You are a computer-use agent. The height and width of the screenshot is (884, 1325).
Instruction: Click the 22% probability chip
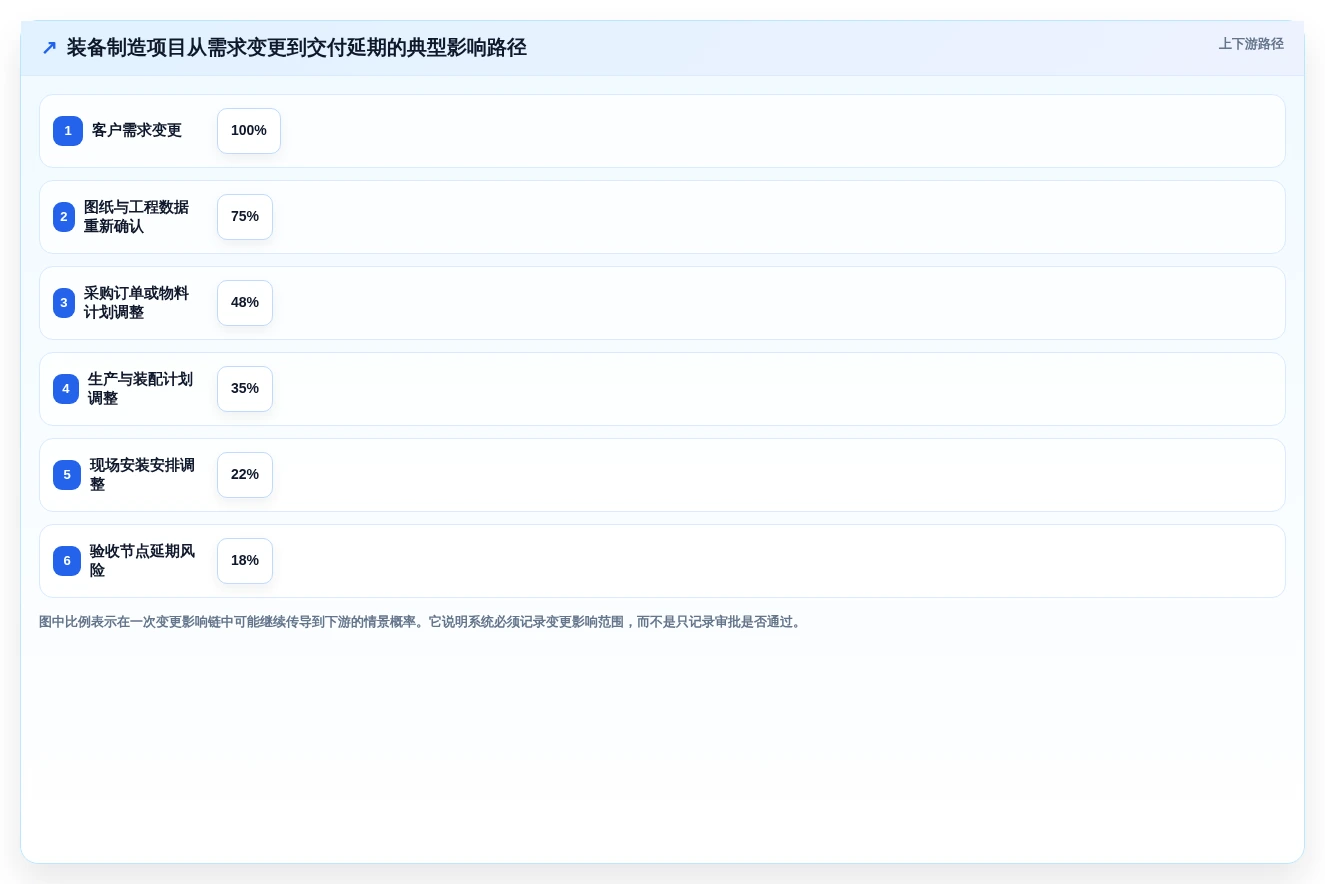point(245,475)
